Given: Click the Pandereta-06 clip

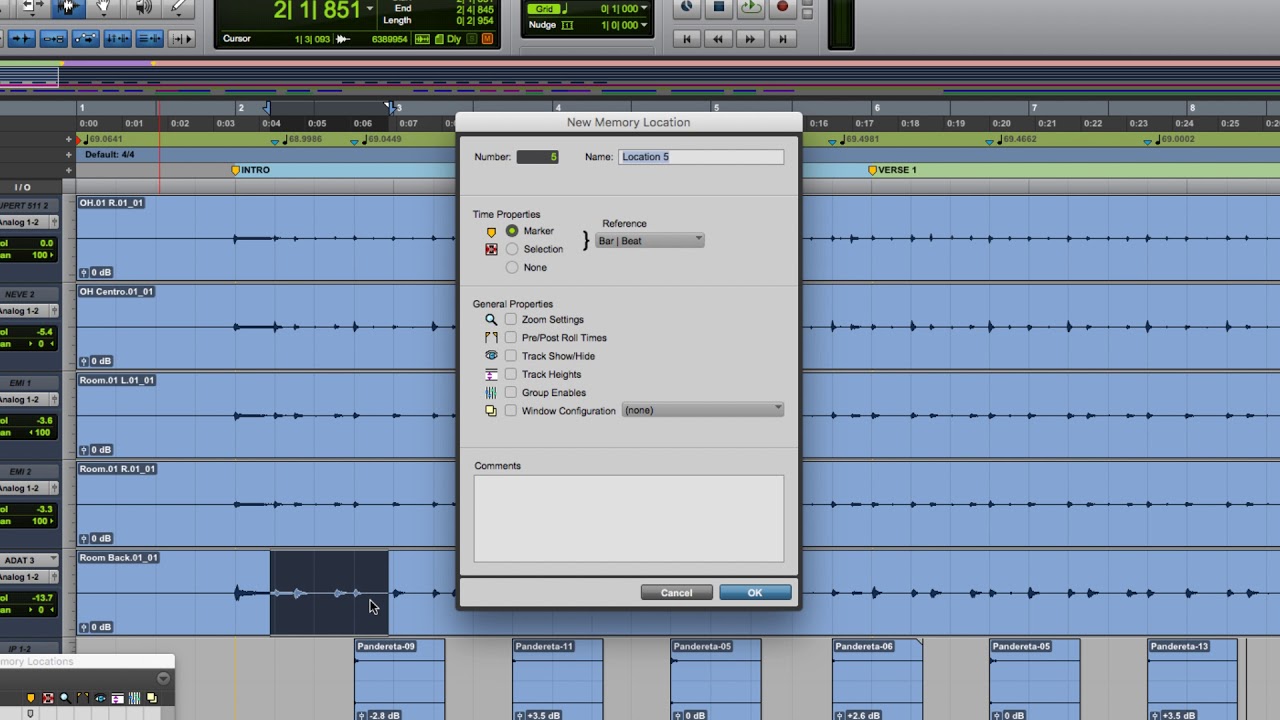Looking at the screenshot, I should 877,680.
